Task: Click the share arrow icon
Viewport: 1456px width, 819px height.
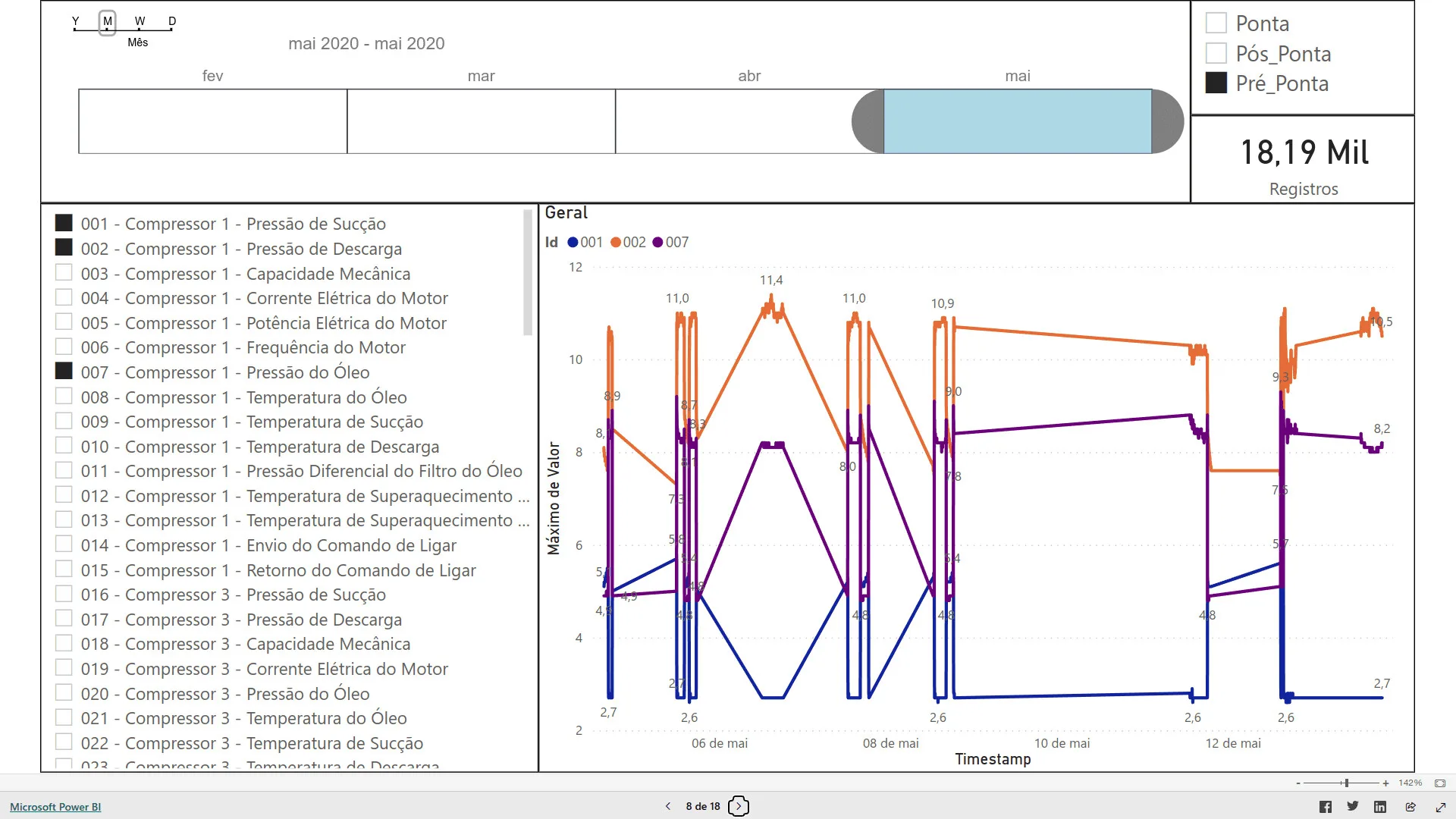Action: pyautogui.click(x=1410, y=807)
